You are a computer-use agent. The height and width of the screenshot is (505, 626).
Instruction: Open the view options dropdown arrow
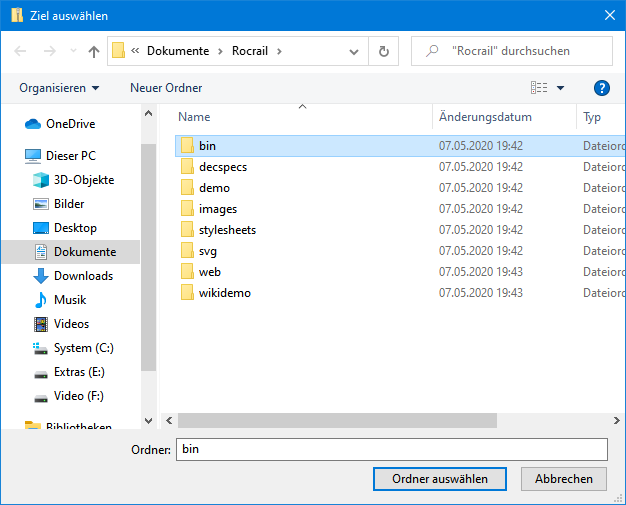click(560, 88)
